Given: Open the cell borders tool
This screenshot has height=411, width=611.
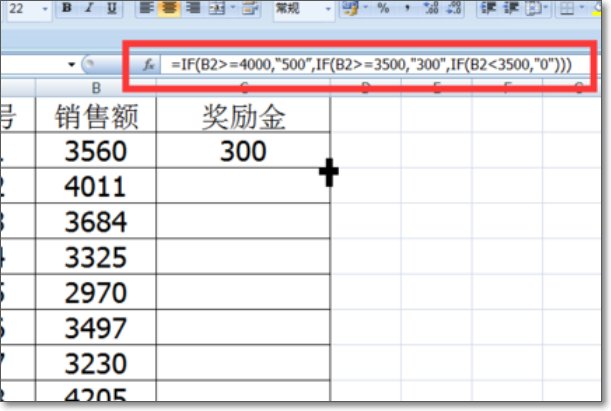Looking at the screenshot, I should point(566,8).
